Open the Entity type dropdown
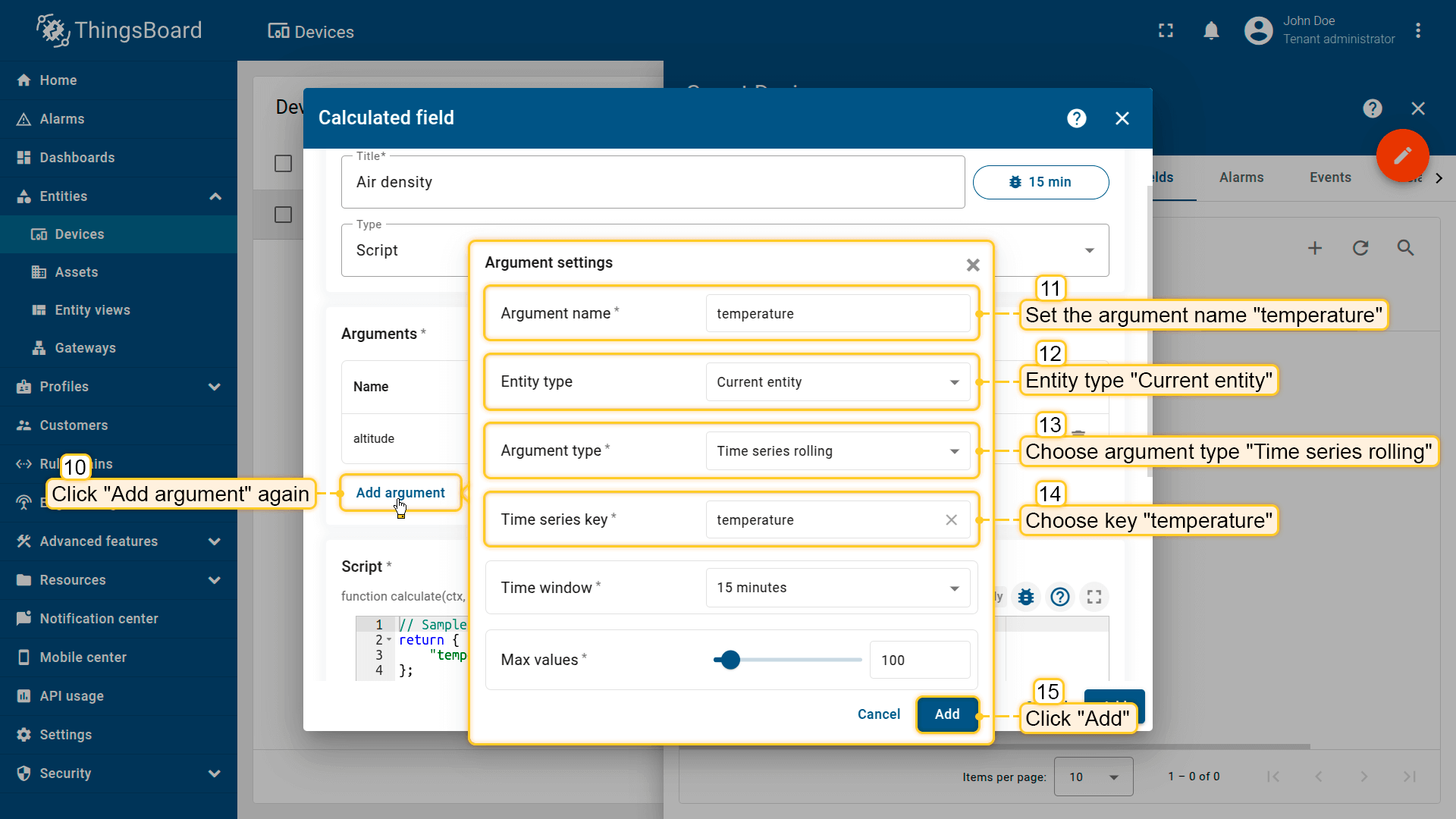 [x=837, y=382]
